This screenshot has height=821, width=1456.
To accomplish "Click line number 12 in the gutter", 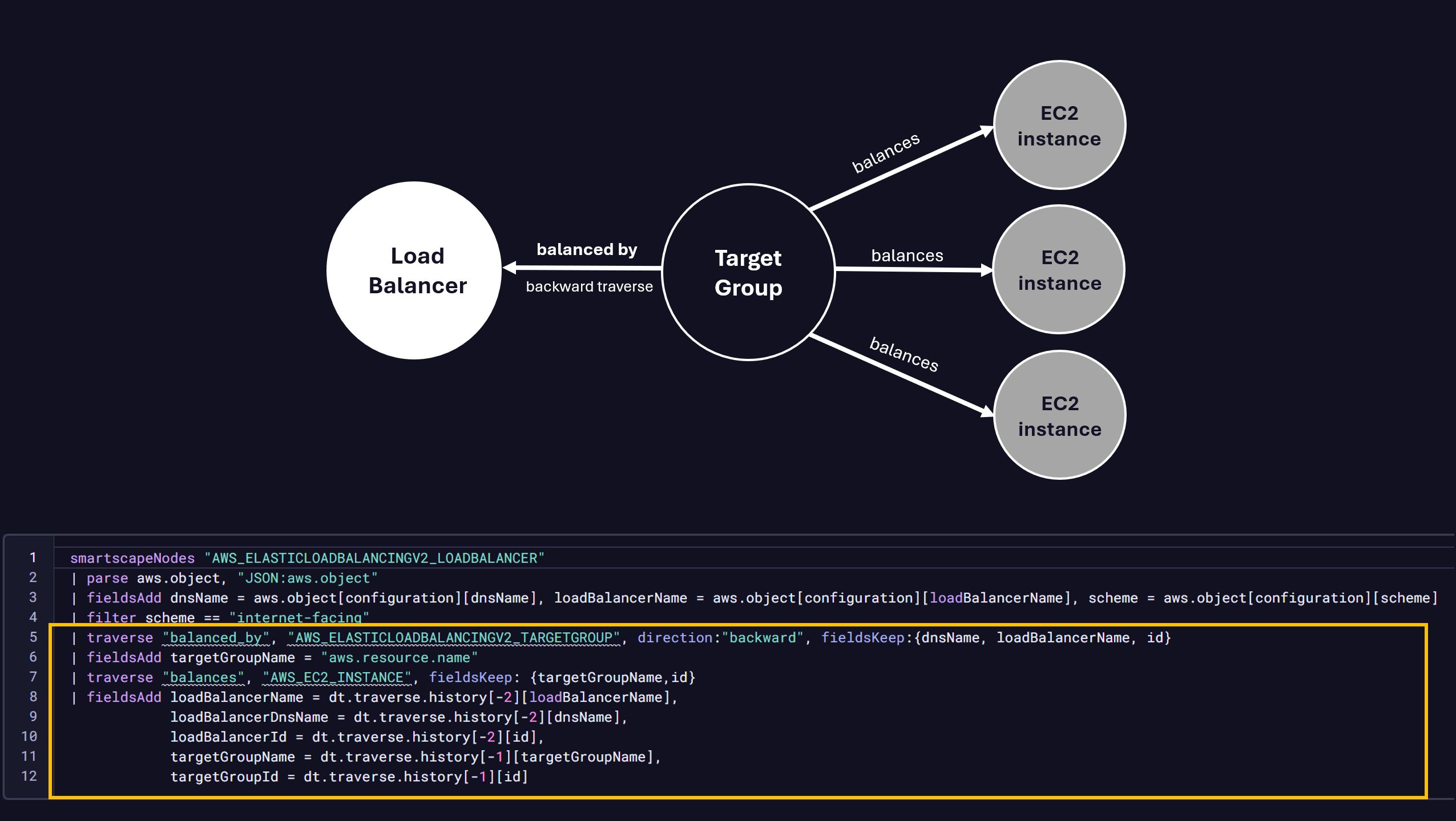I will coord(29,776).
